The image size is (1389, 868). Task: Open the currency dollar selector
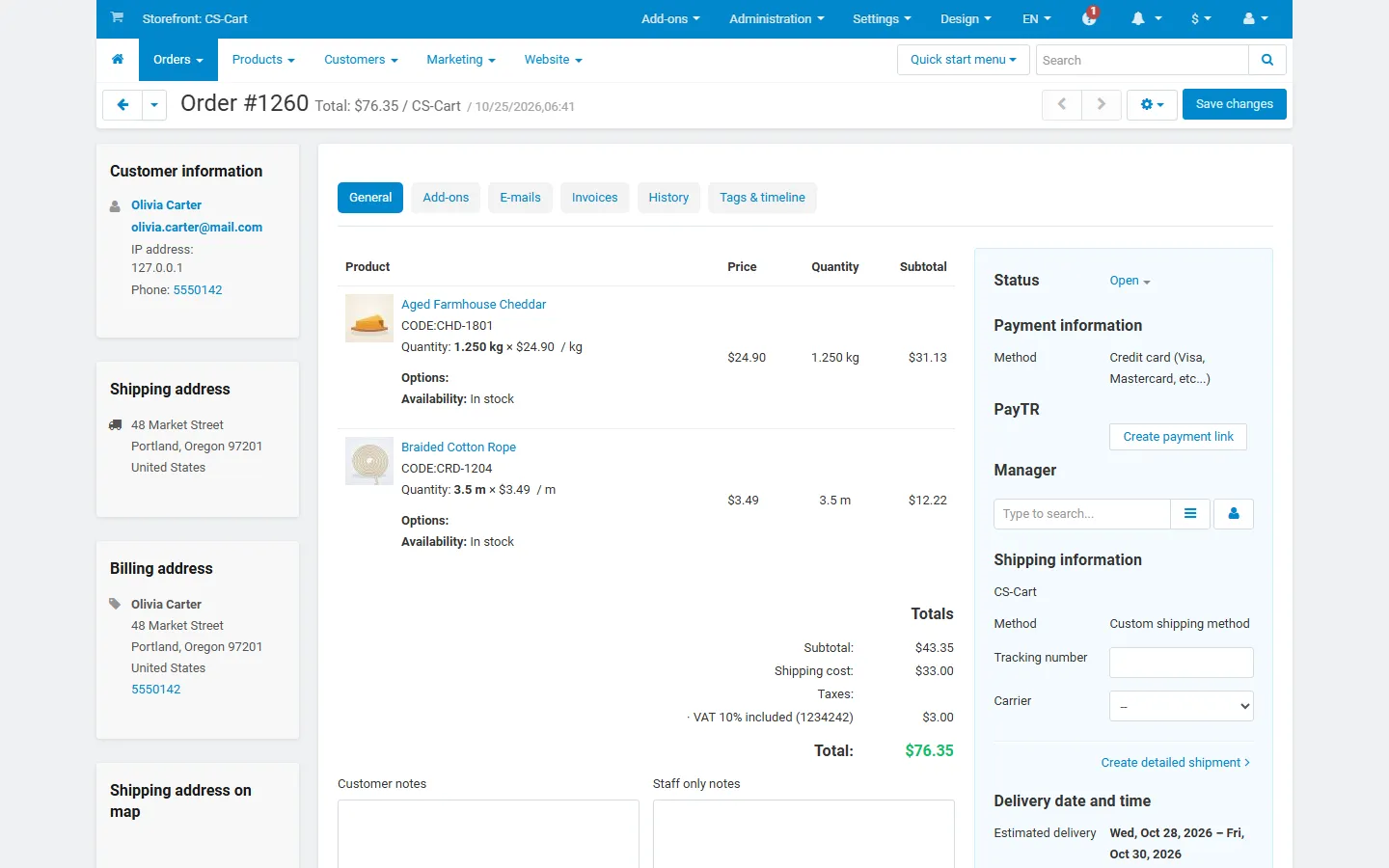tap(1201, 18)
